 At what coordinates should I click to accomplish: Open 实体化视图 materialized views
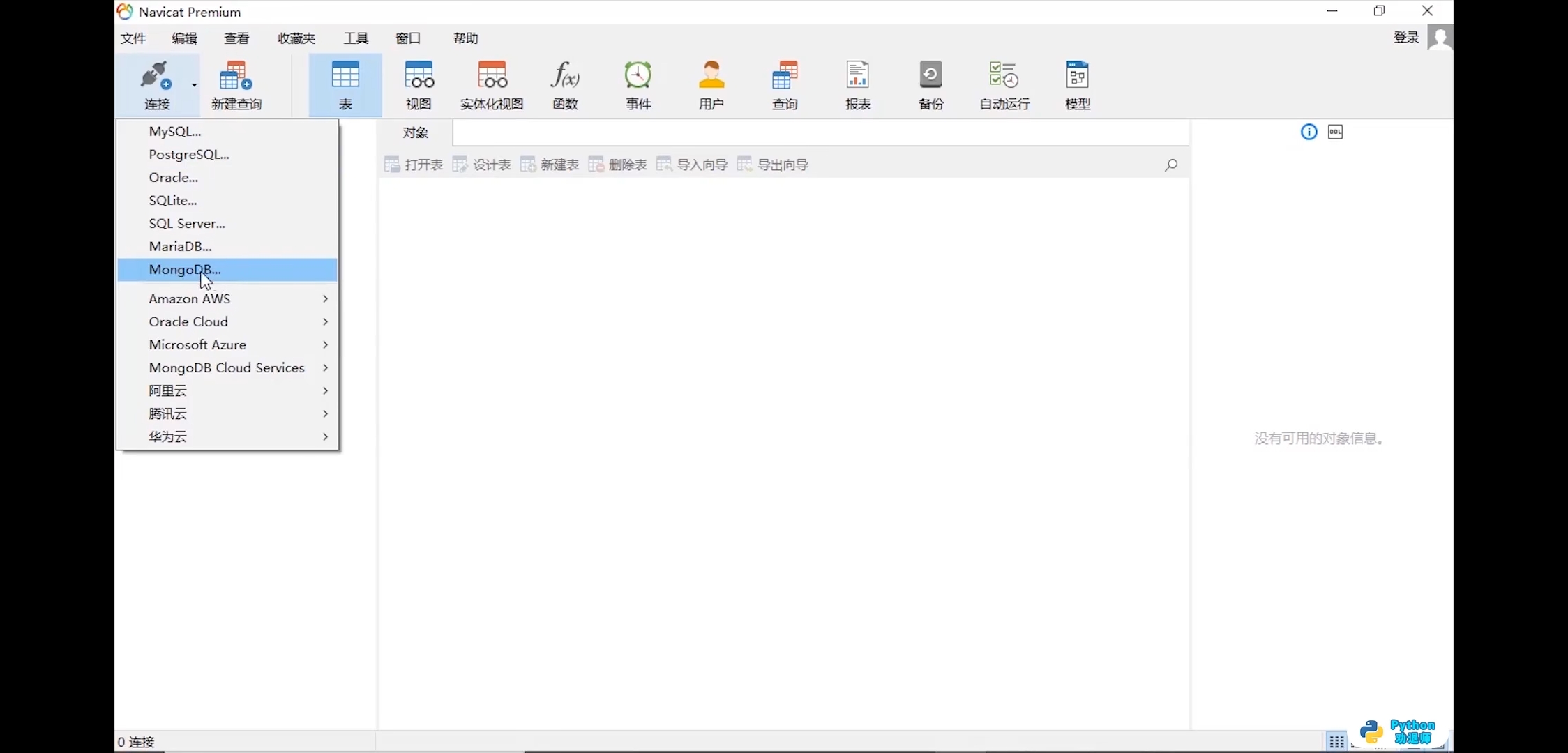click(x=492, y=84)
